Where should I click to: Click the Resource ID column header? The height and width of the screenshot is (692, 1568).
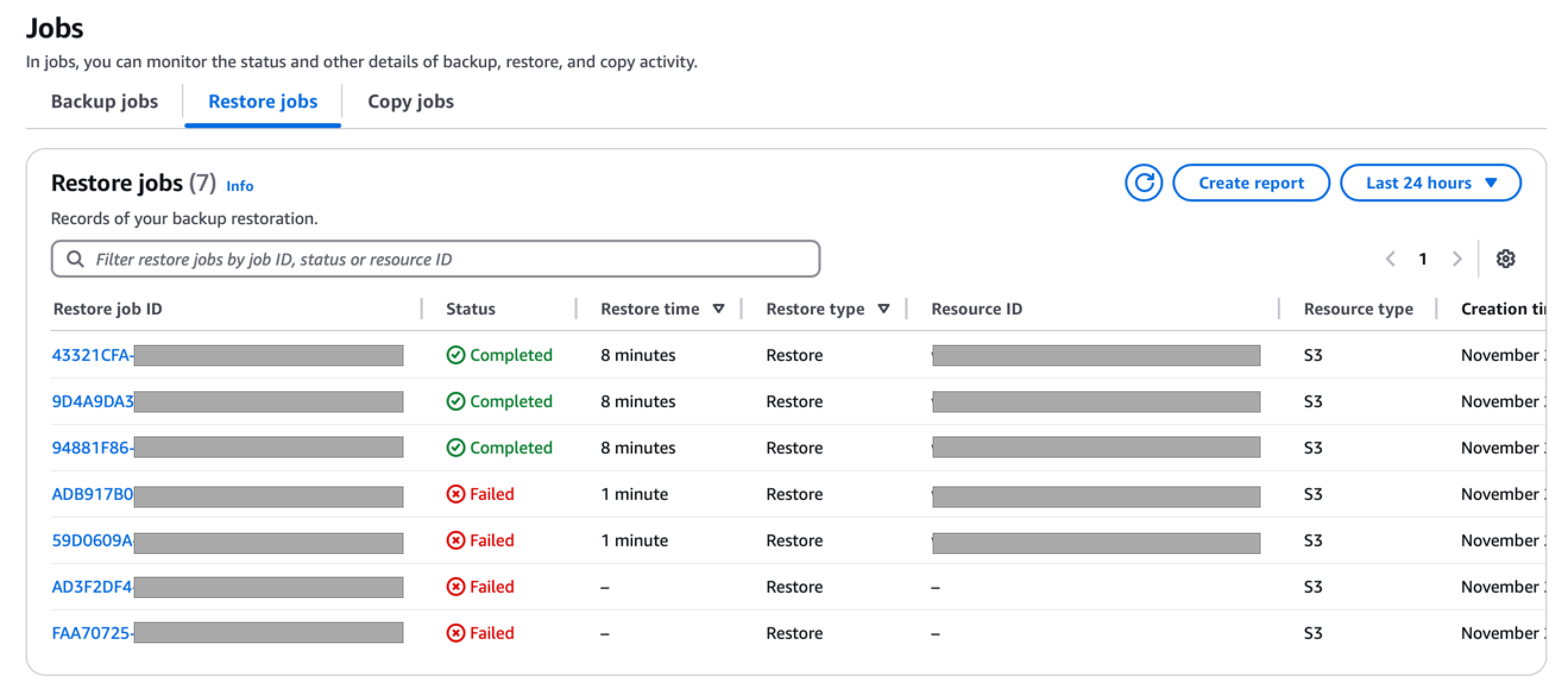[x=977, y=309]
